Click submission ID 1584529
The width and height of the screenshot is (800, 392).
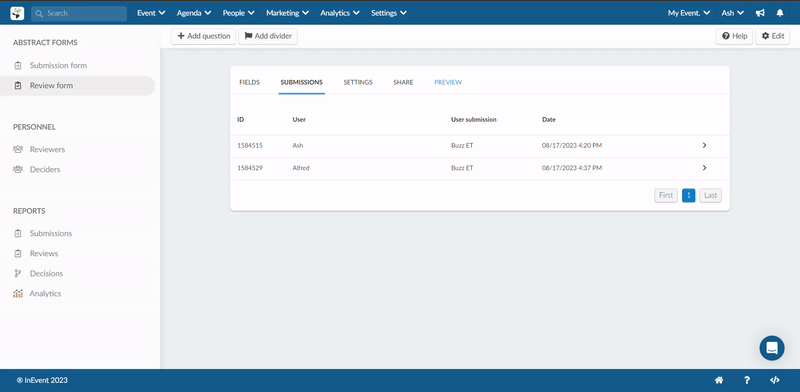click(x=250, y=168)
